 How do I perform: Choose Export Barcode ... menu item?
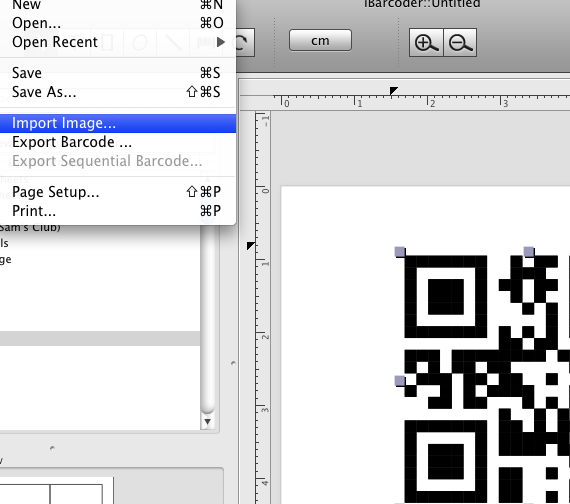[118, 142]
